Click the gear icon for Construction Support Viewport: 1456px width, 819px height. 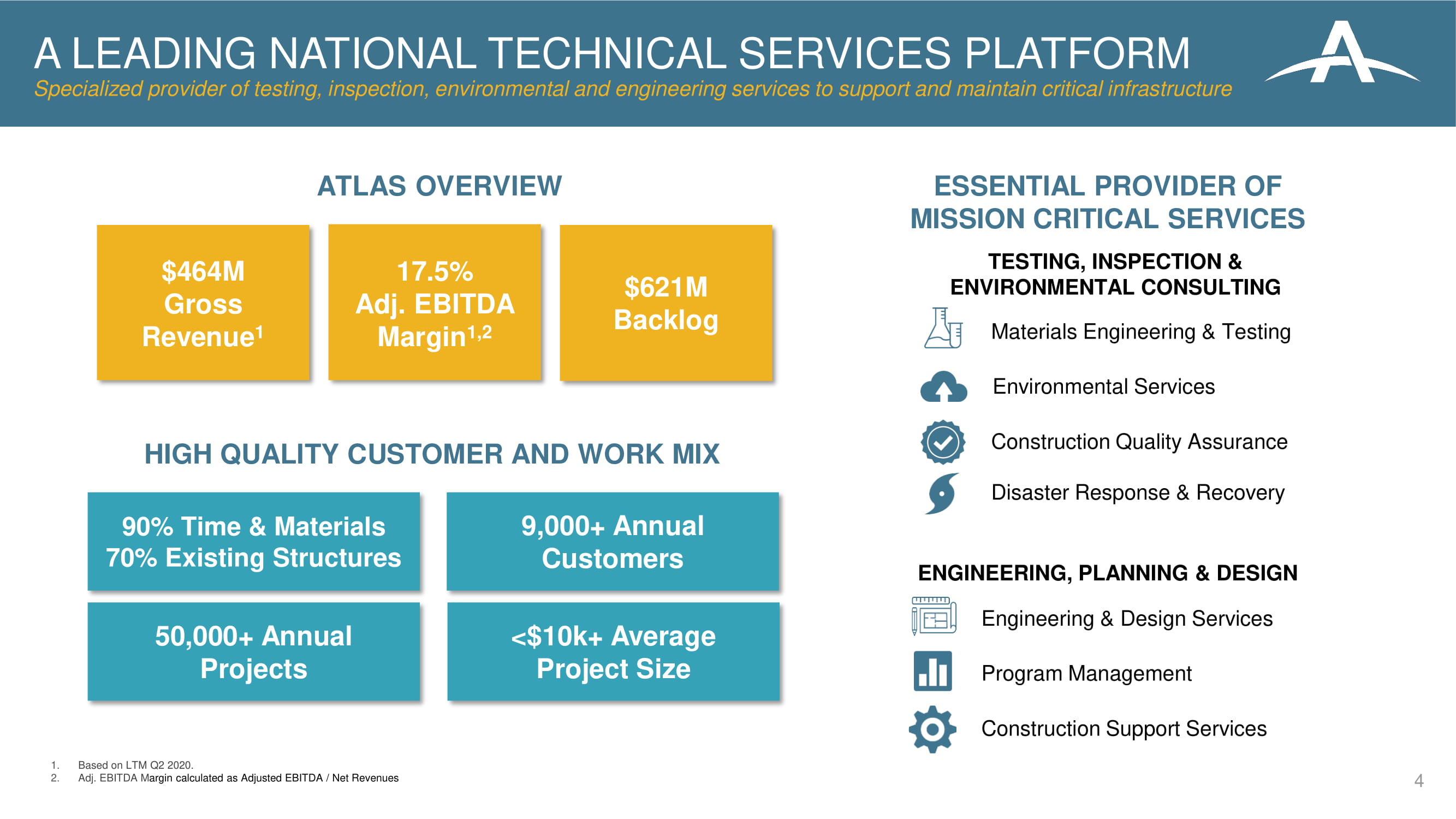pyautogui.click(x=932, y=729)
